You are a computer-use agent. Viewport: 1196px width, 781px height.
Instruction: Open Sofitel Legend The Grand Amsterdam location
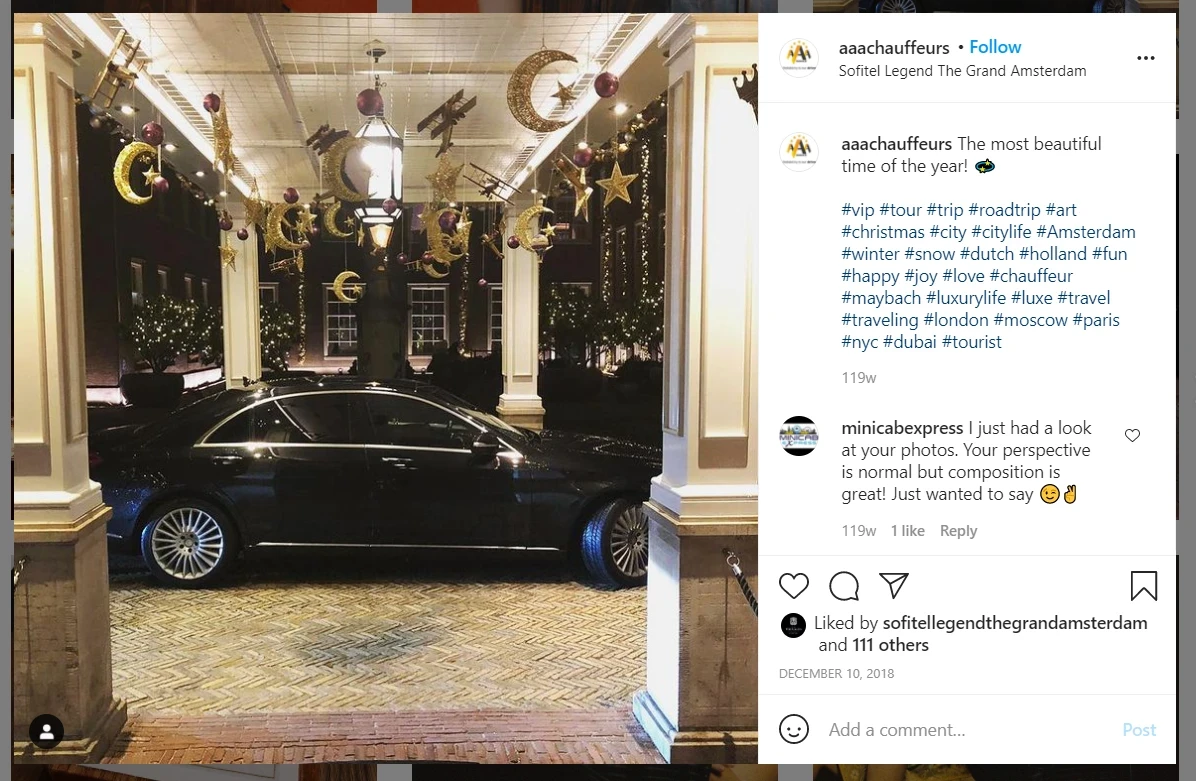point(962,71)
